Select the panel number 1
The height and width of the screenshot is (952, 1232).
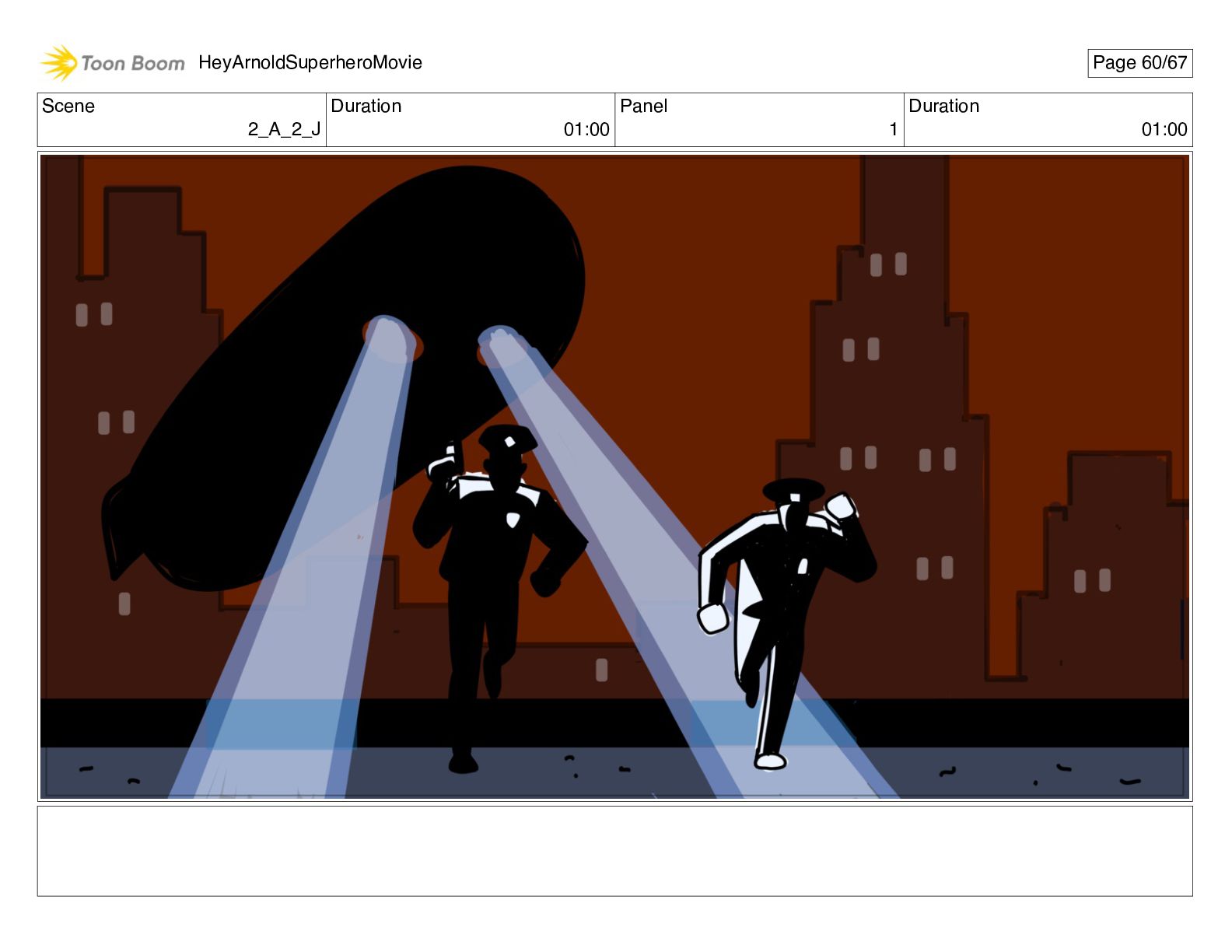[x=894, y=129]
